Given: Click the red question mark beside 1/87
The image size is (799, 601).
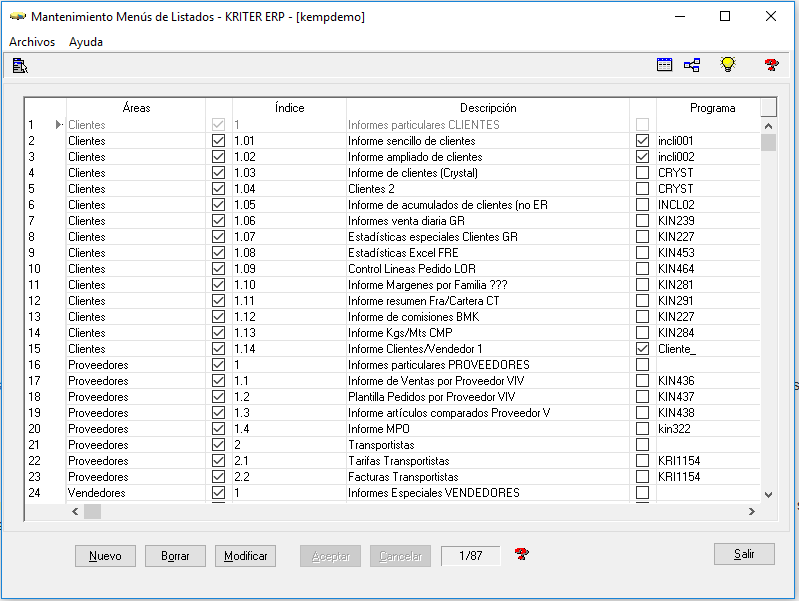Looking at the screenshot, I should tap(521, 554).
